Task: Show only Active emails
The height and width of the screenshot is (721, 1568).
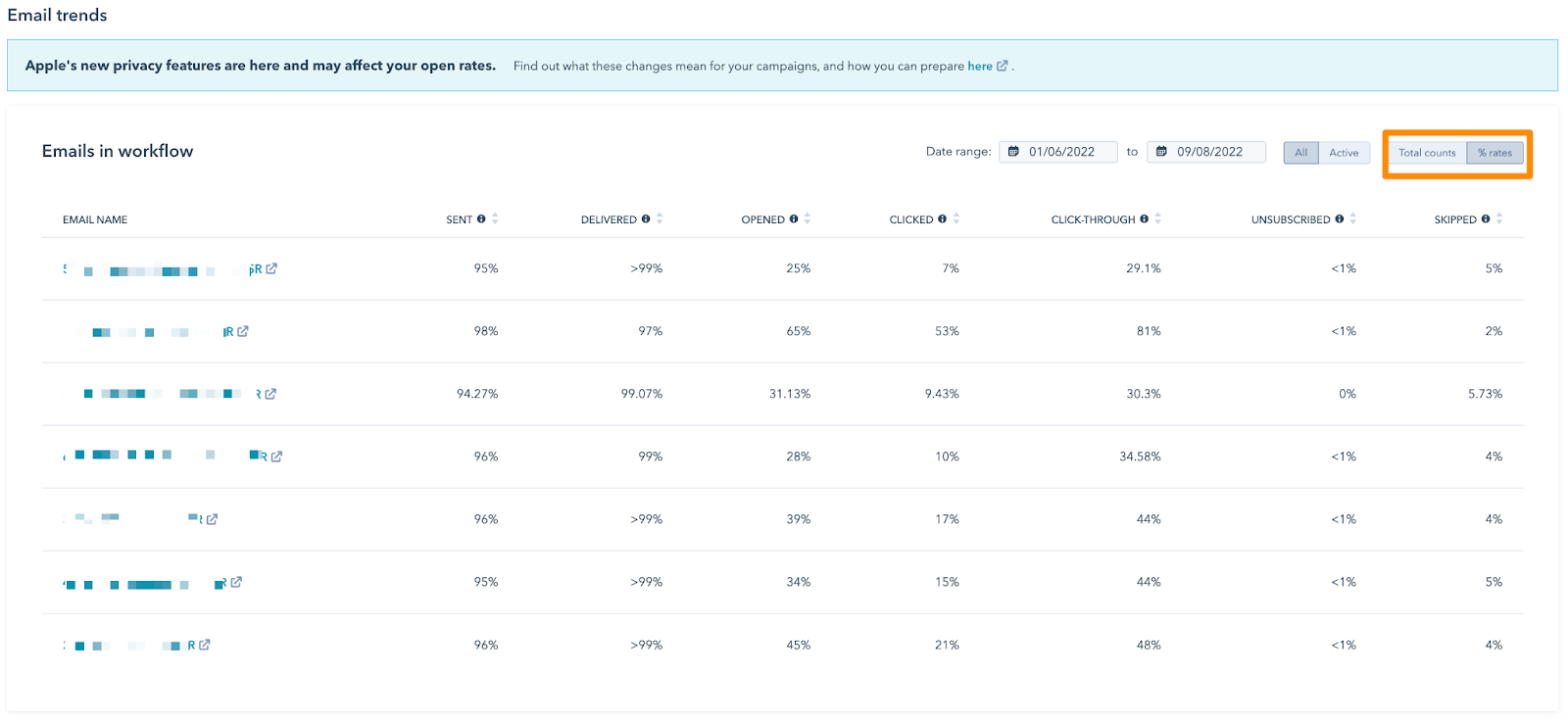Action: coord(1344,153)
